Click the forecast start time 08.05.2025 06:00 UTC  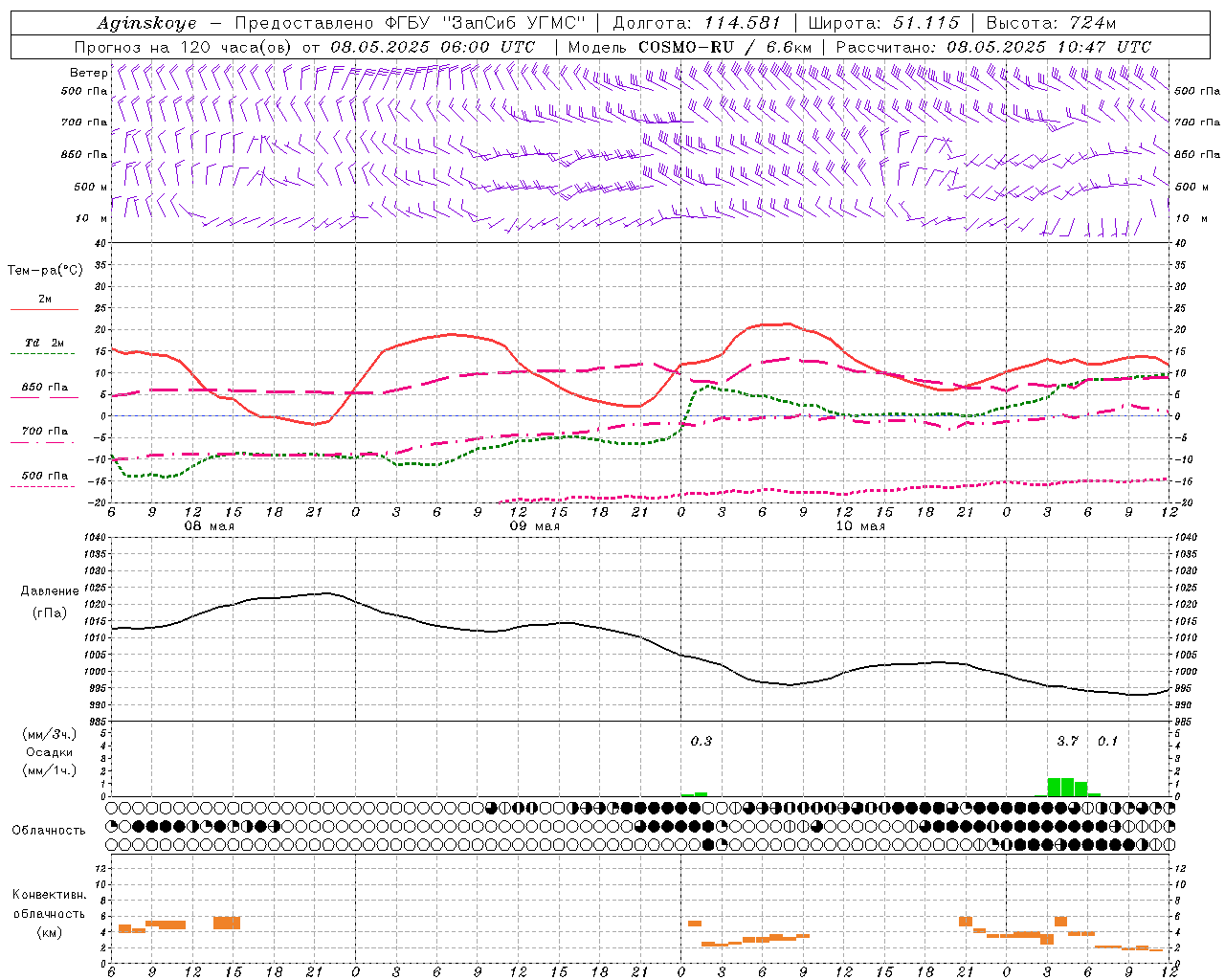click(433, 47)
